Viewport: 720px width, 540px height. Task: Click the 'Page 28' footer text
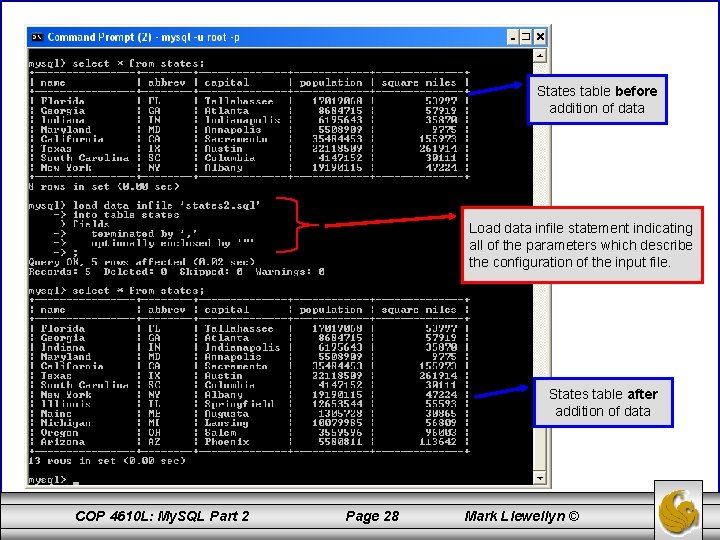(372, 516)
